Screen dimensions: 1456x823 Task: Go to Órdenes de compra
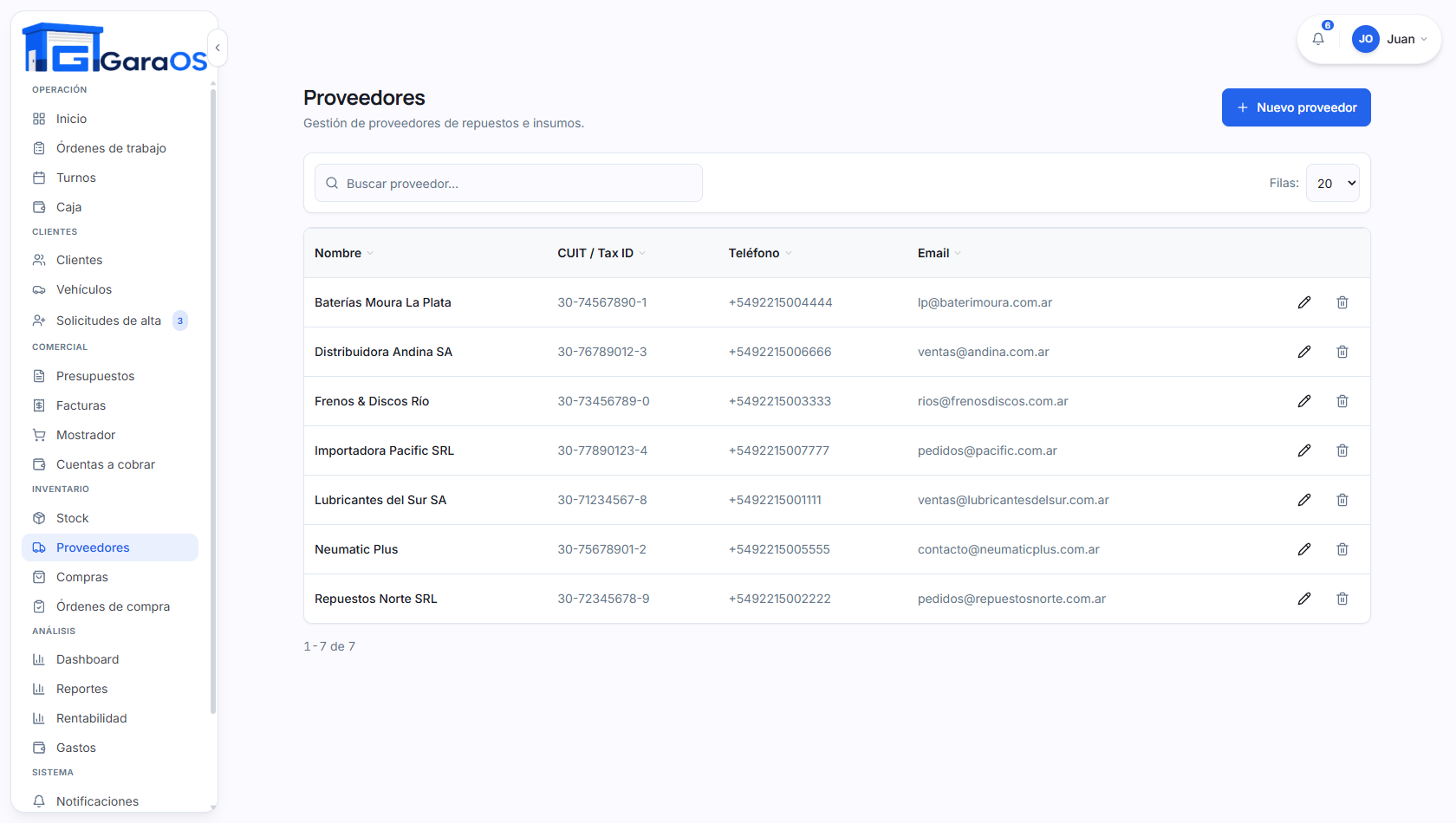110,606
